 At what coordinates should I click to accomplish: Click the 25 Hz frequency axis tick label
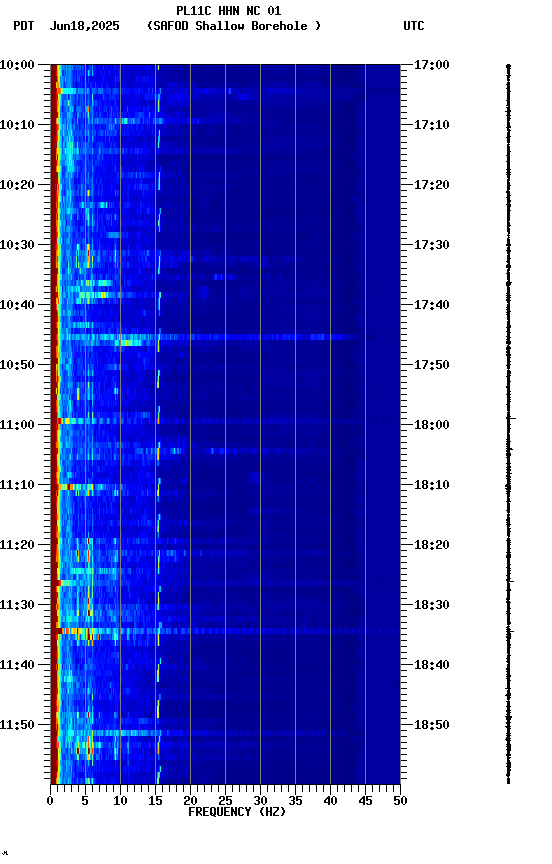point(225,801)
